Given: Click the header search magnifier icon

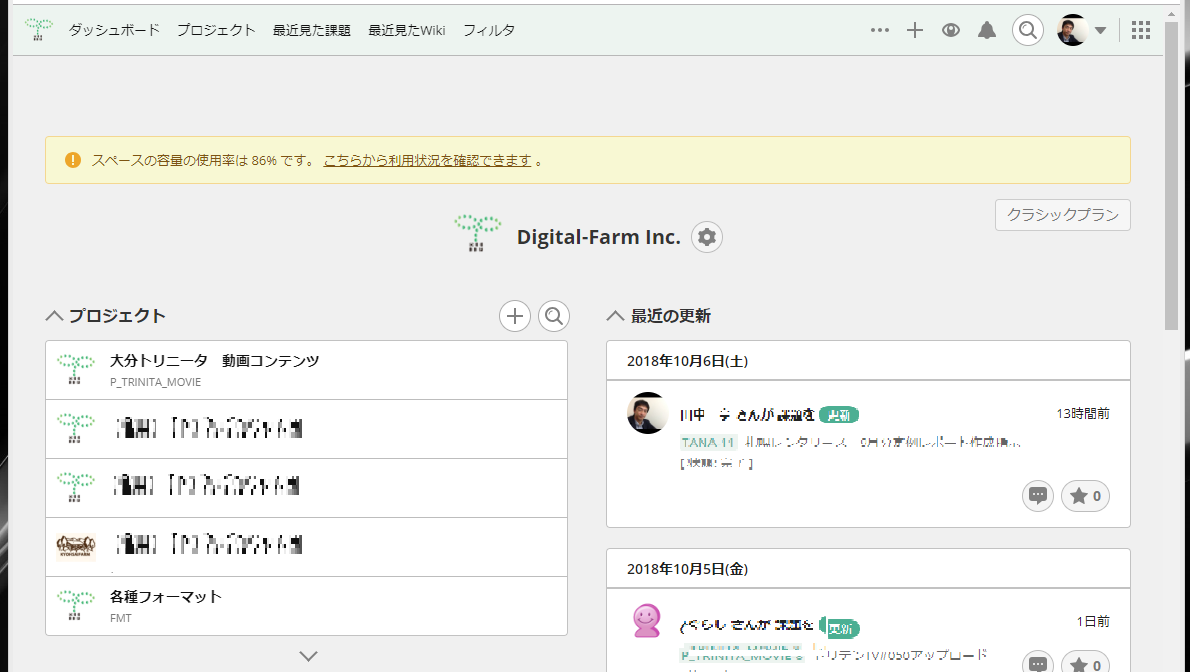Looking at the screenshot, I should (1028, 30).
